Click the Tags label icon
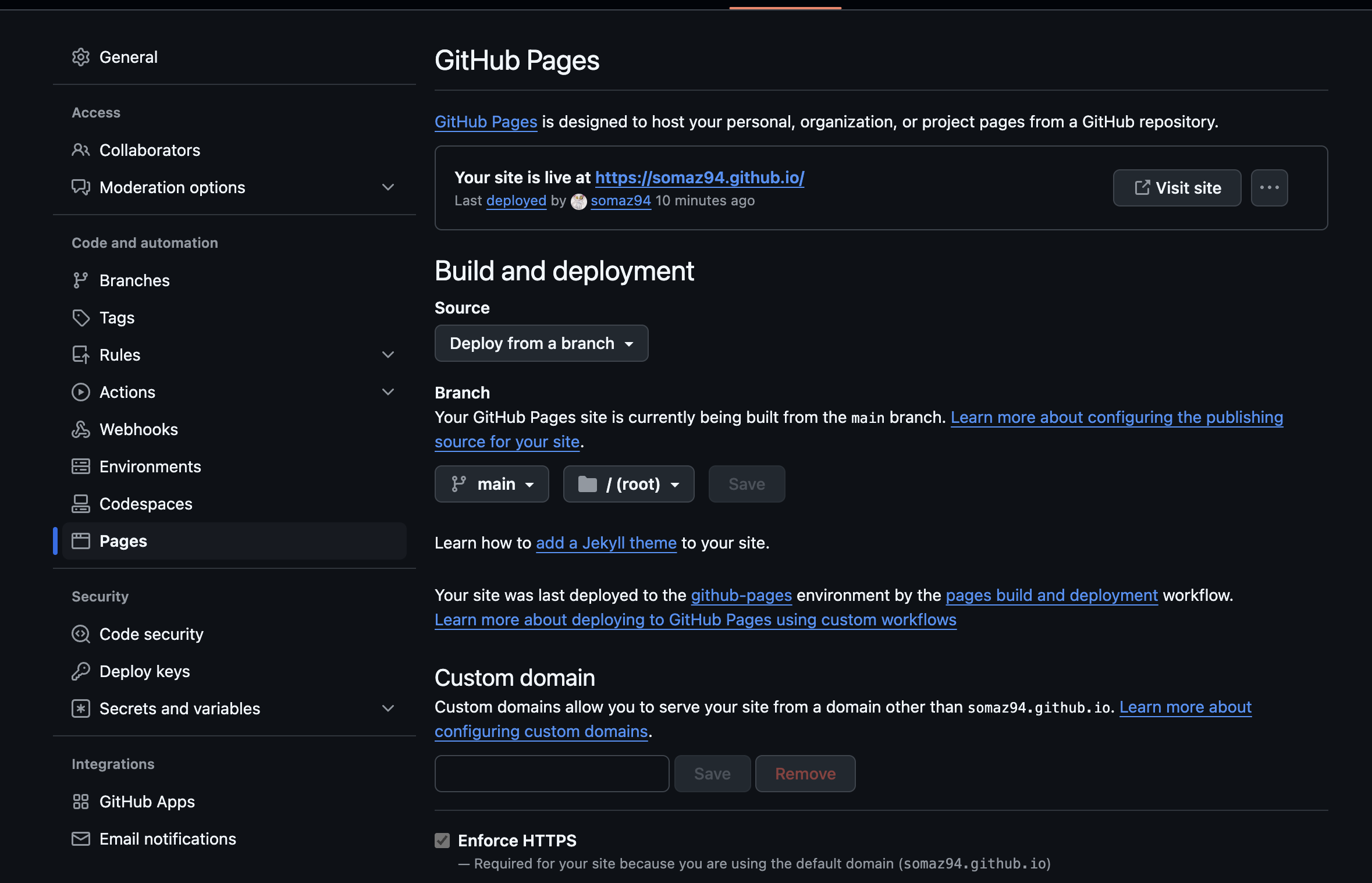1372x883 pixels. click(x=81, y=318)
